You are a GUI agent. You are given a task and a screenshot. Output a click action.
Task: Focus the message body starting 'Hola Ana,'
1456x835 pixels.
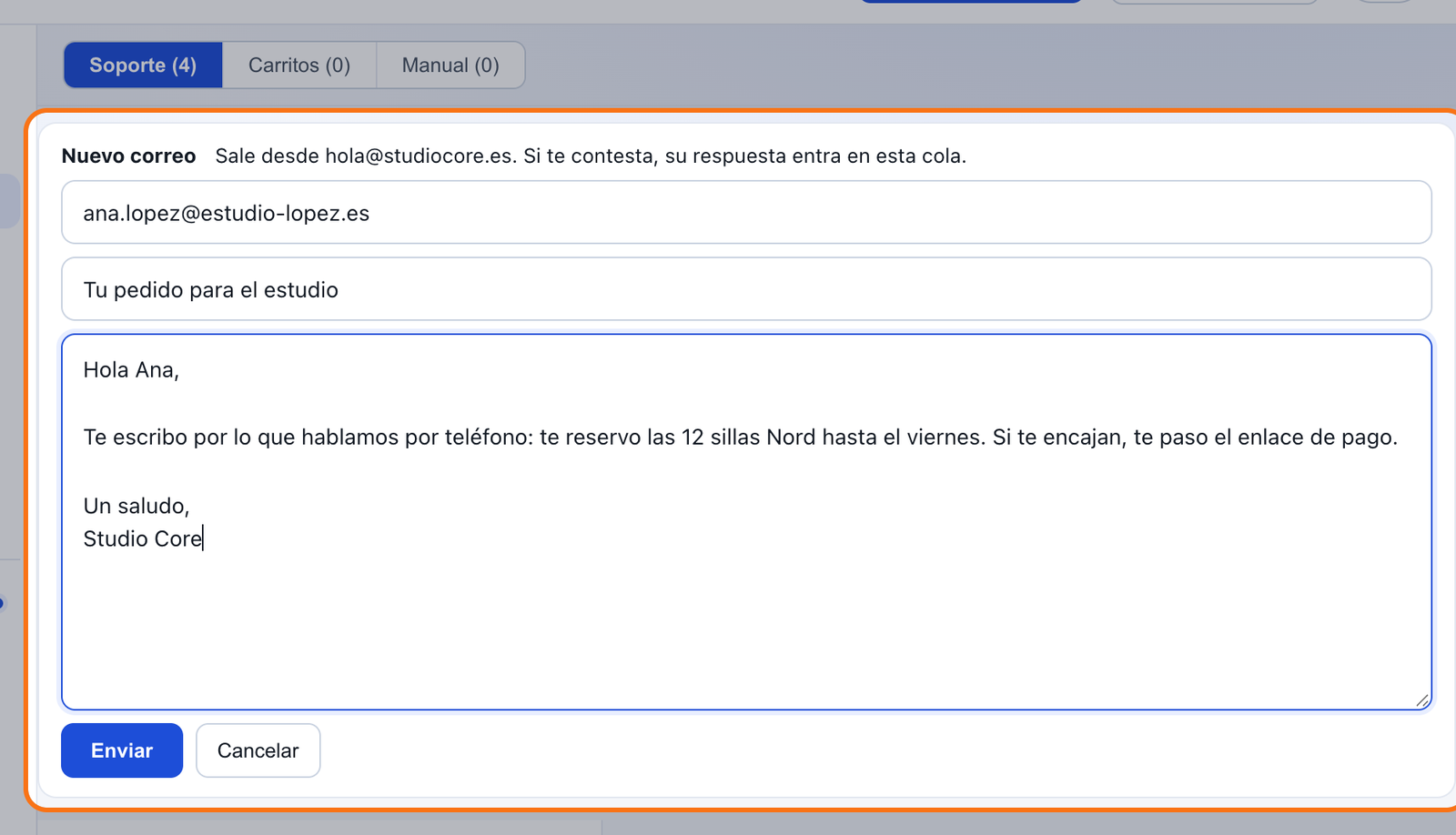pyautogui.click(x=746, y=521)
